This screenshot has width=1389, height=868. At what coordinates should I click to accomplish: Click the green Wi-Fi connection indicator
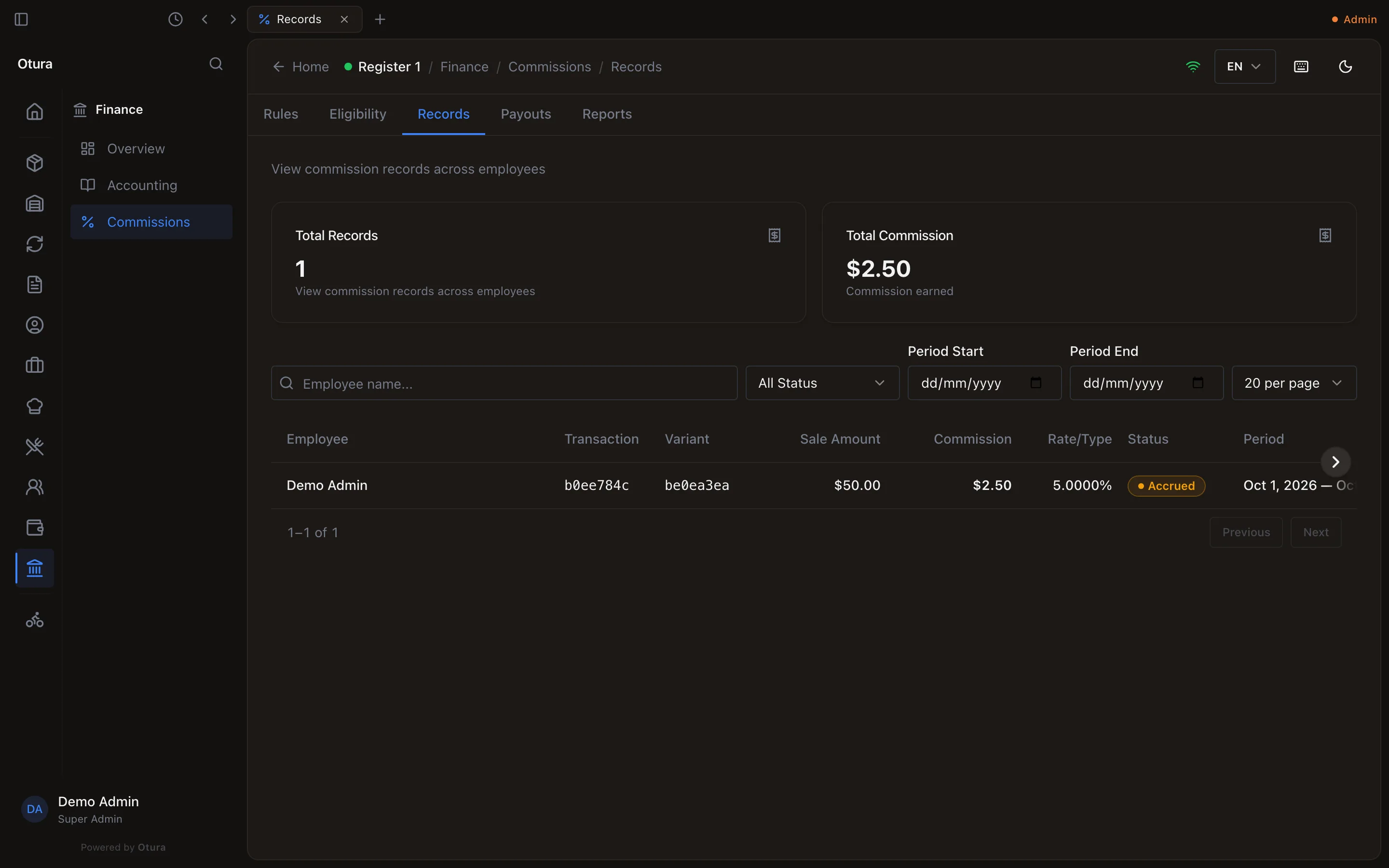(1193, 67)
